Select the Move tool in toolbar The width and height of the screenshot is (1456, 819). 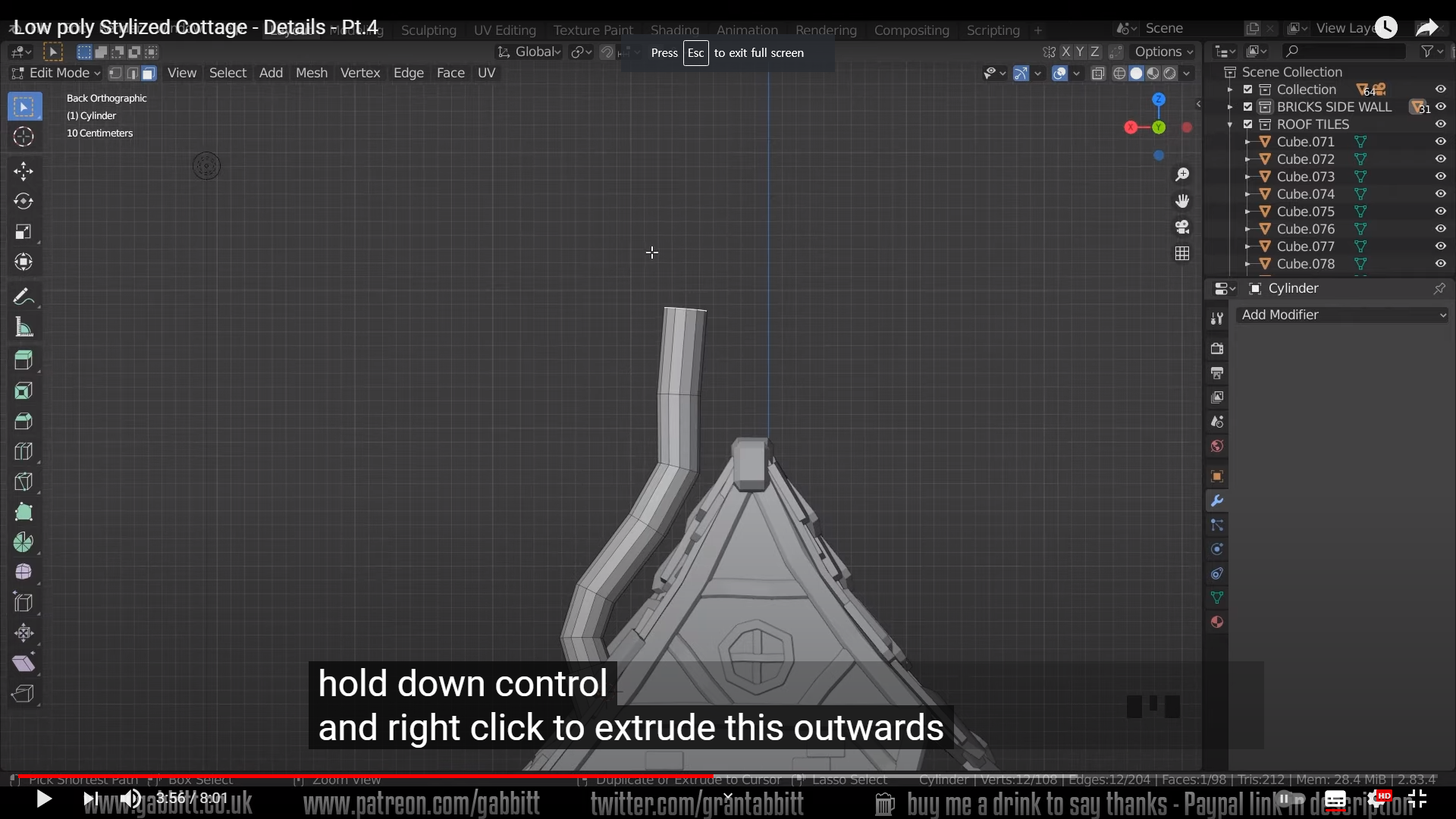click(x=24, y=171)
